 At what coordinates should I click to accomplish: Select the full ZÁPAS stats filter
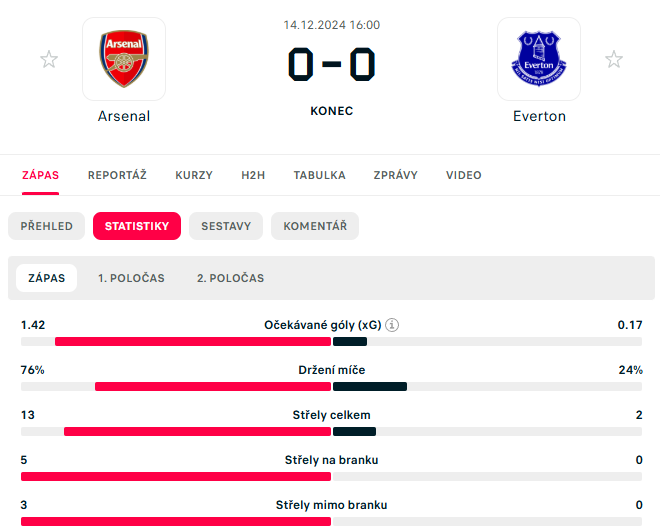pos(46,278)
